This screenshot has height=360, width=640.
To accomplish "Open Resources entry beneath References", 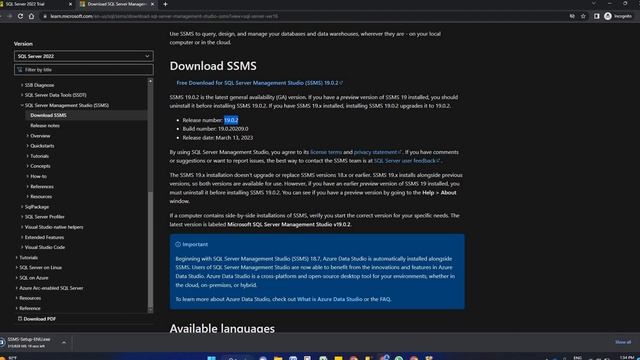I will point(41,197).
